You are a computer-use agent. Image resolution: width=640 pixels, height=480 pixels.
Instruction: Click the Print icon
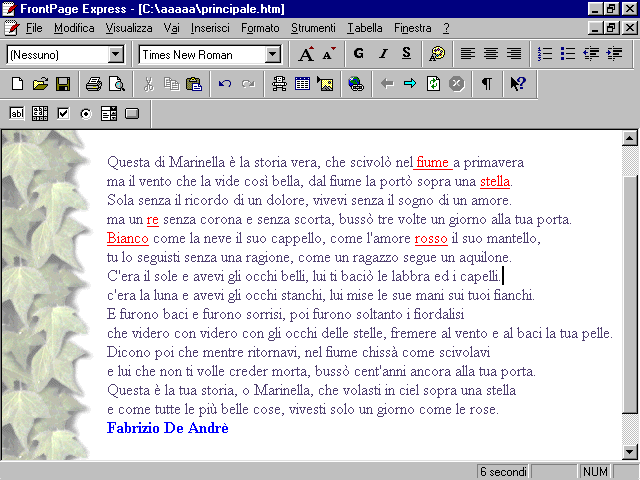click(94, 84)
